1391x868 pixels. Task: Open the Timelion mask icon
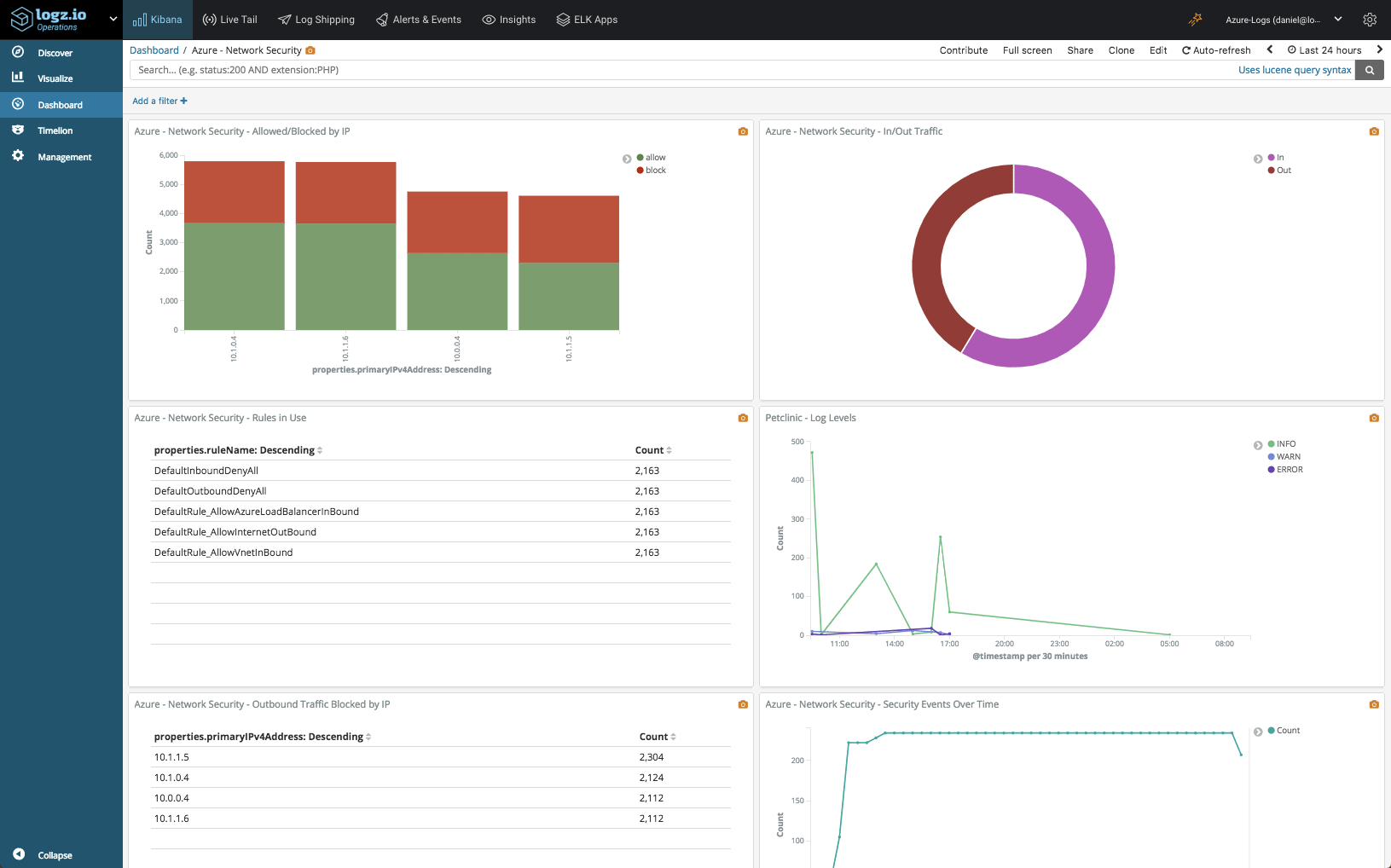[x=18, y=130]
